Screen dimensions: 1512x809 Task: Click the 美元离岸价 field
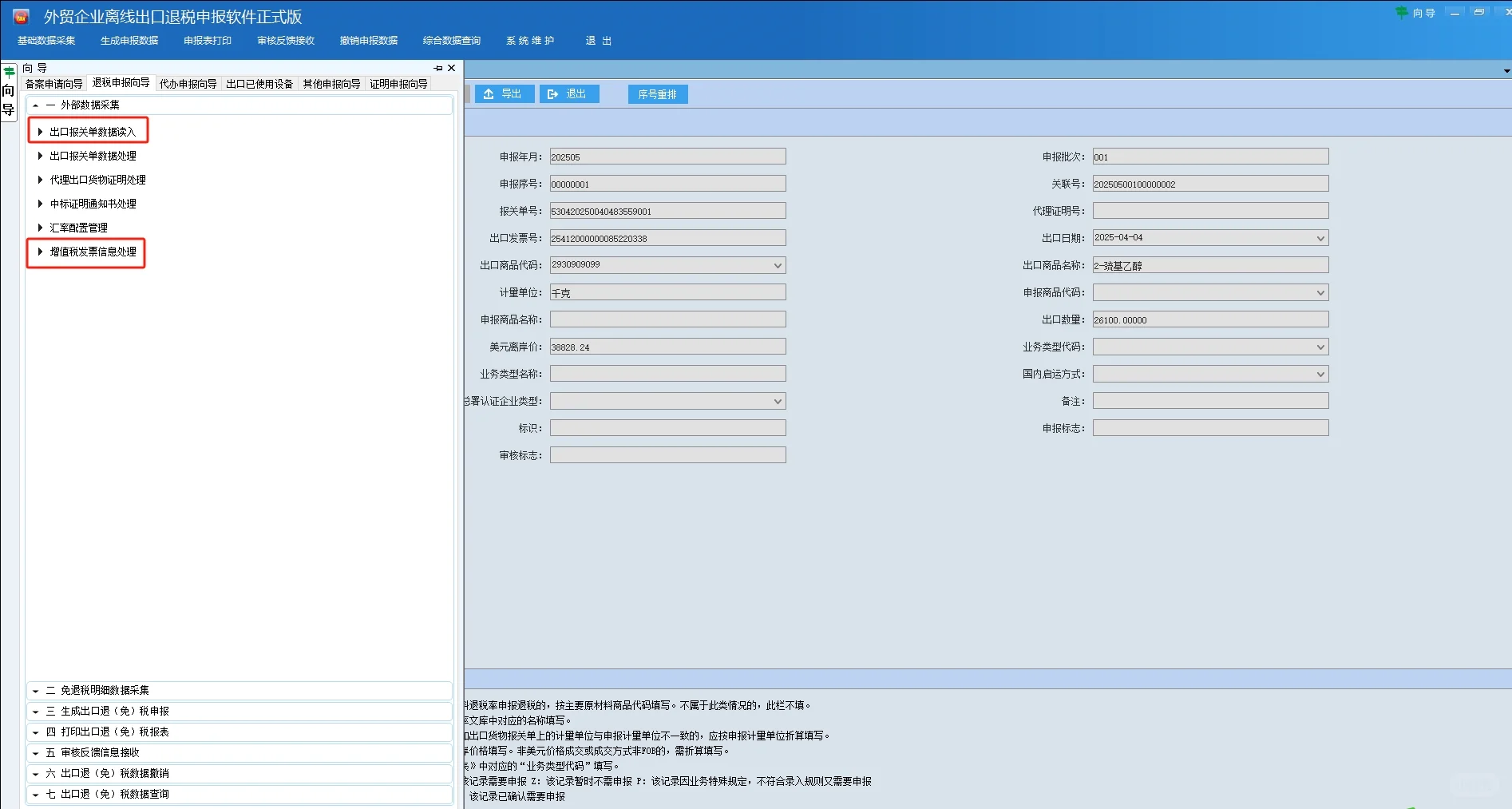click(x=667, y=347)
